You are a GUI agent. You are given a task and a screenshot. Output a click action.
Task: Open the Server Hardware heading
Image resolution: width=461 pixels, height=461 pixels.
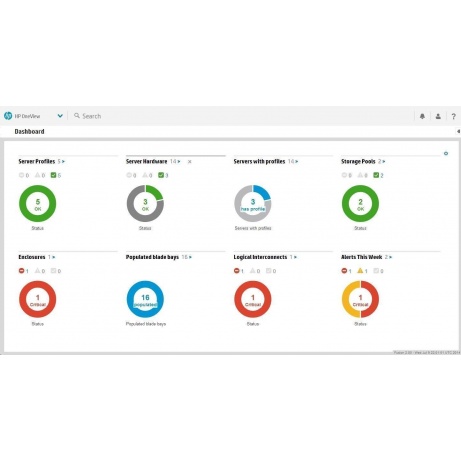click(146, 161)
